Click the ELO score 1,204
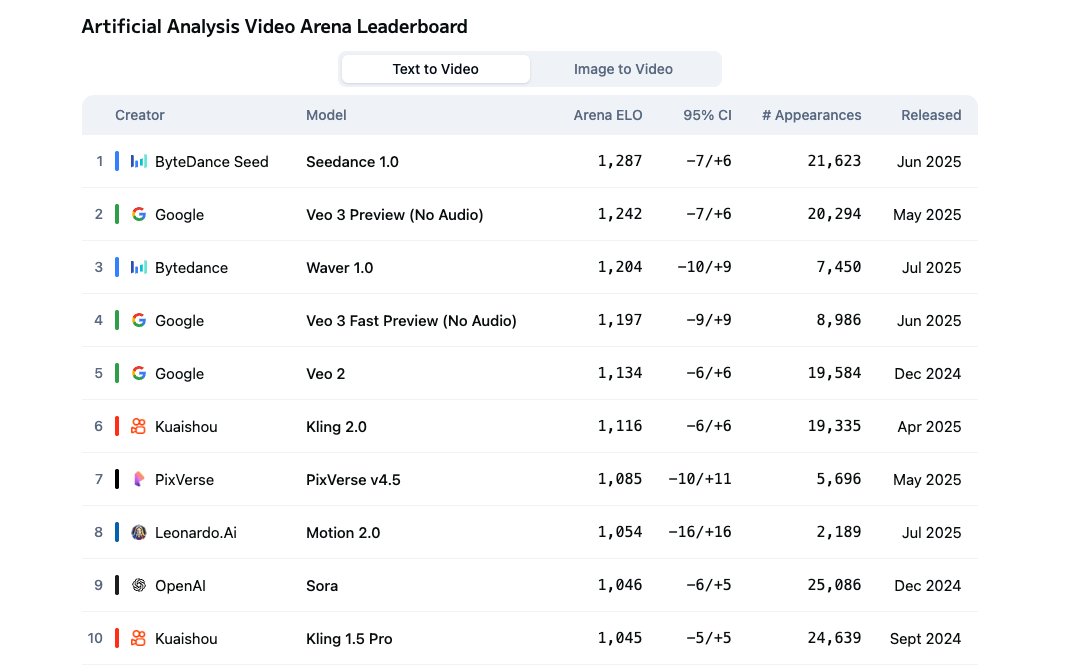Viewport: 1084px width, 672px height. (x=619, y=267)
